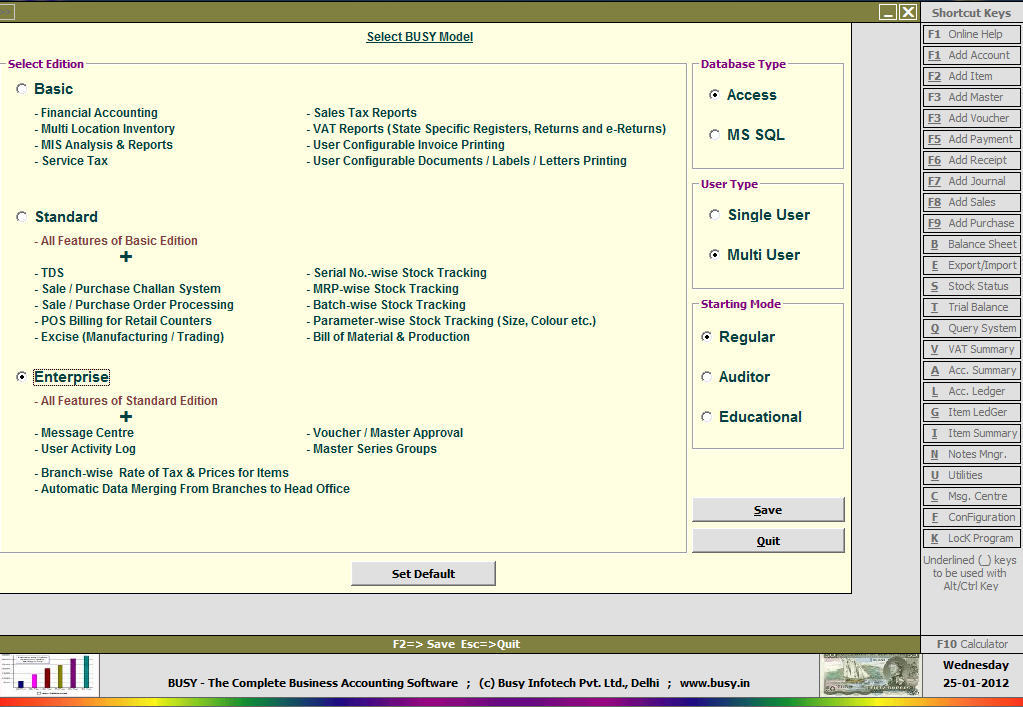Click the F8 Add Sales shortcut
Screen dimensions: 1023x707
pyautogui.click(x=971, y=202)
